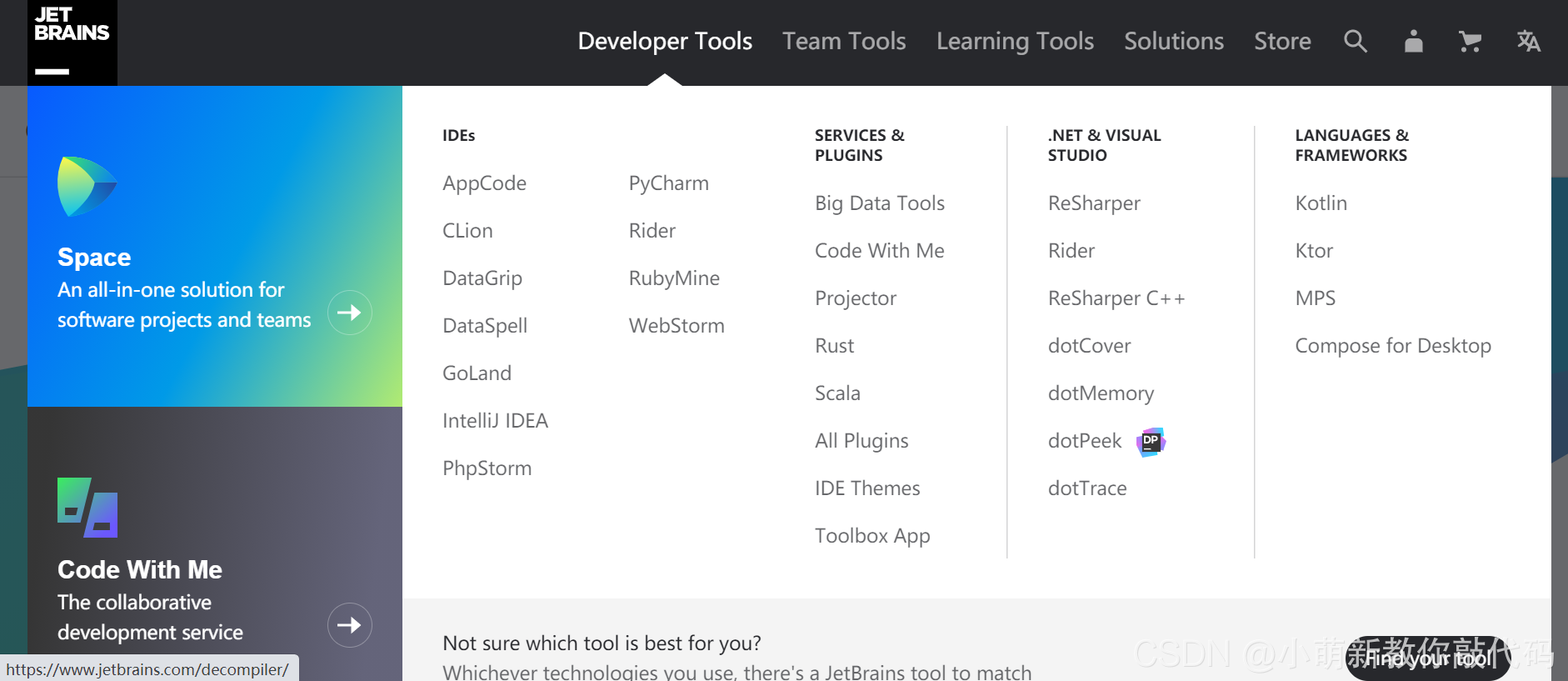Viewport: 1568px width, 681px height.
Task: Open the Toolbox App link
Action: coord(872,536)
